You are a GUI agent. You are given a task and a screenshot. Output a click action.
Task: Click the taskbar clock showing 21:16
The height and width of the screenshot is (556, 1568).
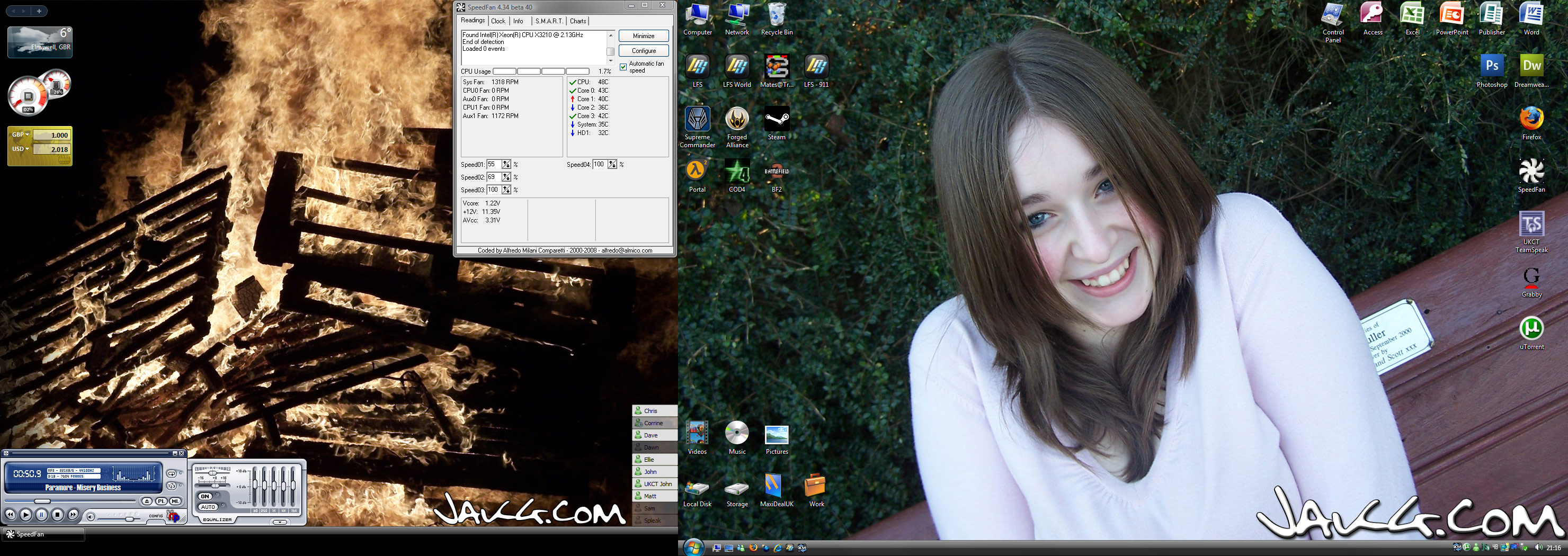click(x=1554, y=548)
